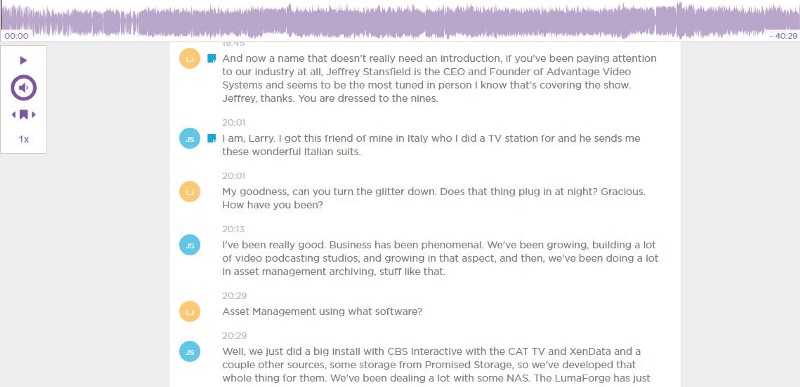The image size is (800, 387).
Task: Click the LJ avatar beside 'My goodness' line
Action: [189, 192]
